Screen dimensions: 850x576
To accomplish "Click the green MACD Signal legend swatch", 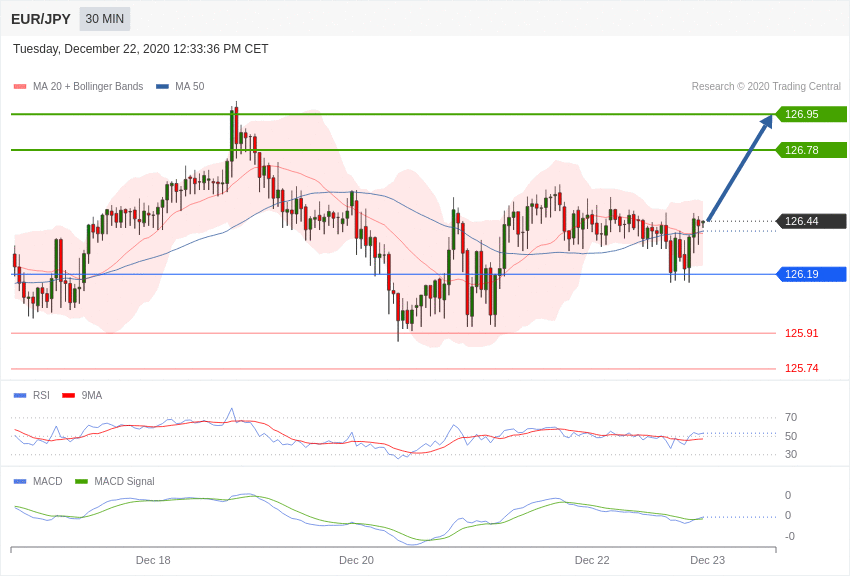I will pyautogui.click(x=81, y=482).
